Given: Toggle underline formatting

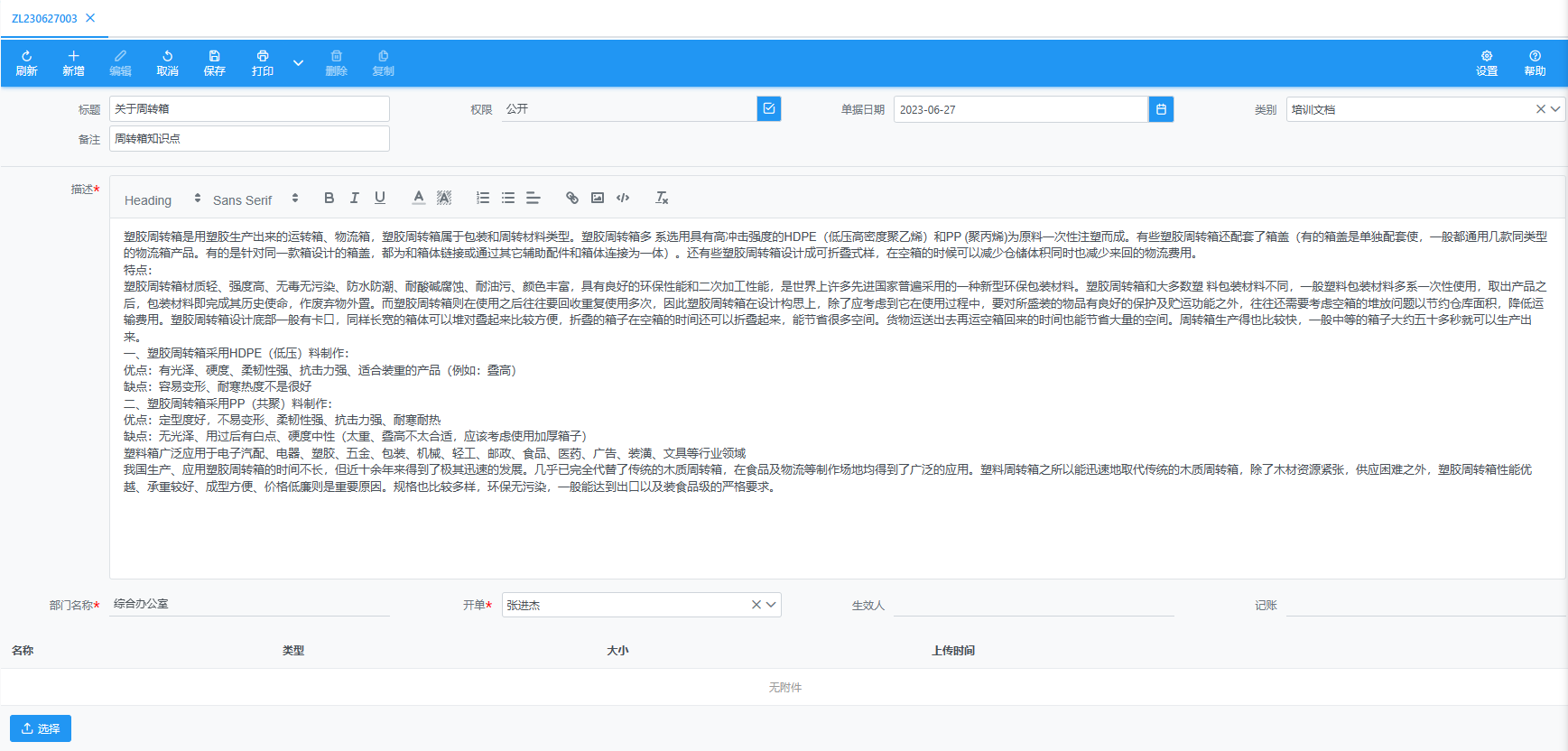Looking at the screenshot, I should coord(380,198).
